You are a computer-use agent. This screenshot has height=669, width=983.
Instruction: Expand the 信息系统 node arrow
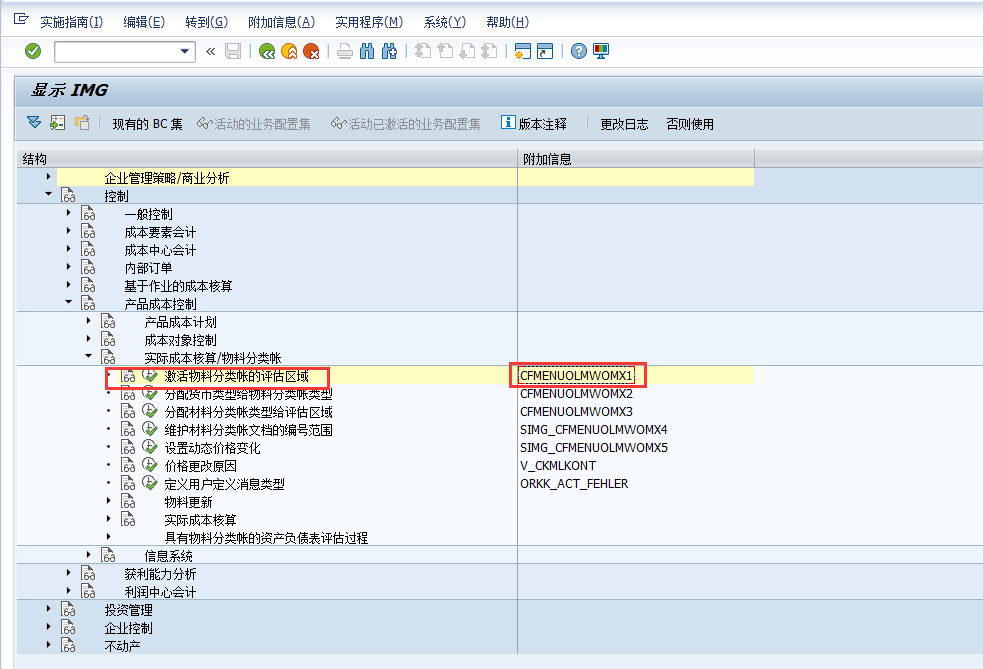click(88, 552)
